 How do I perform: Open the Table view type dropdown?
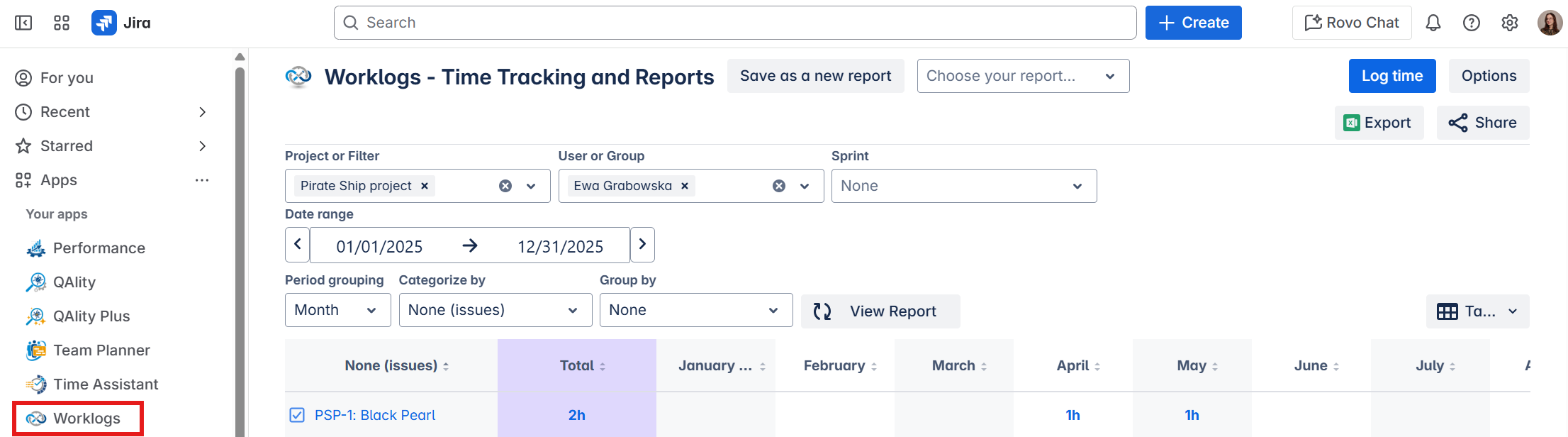click(1478, 311)
